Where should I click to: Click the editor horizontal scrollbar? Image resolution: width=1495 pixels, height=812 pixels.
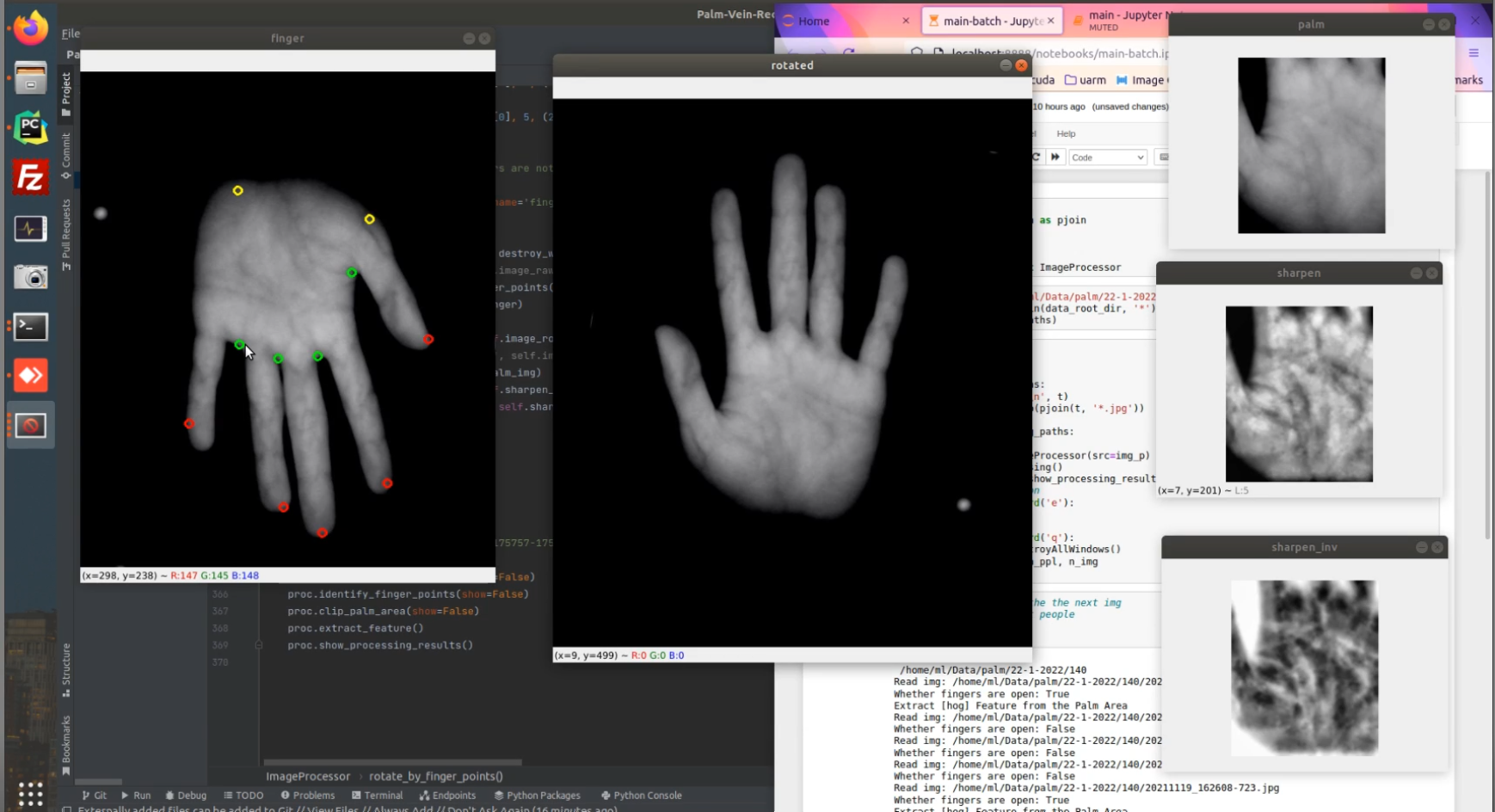pos(392,762)
